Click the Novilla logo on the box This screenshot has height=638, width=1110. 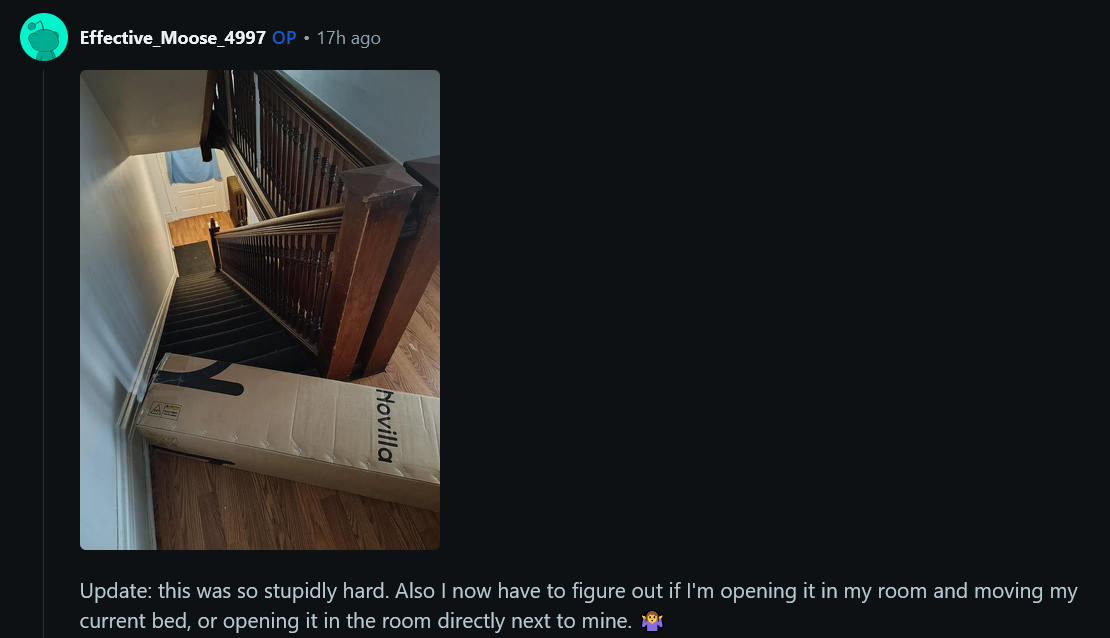(384, 425)
